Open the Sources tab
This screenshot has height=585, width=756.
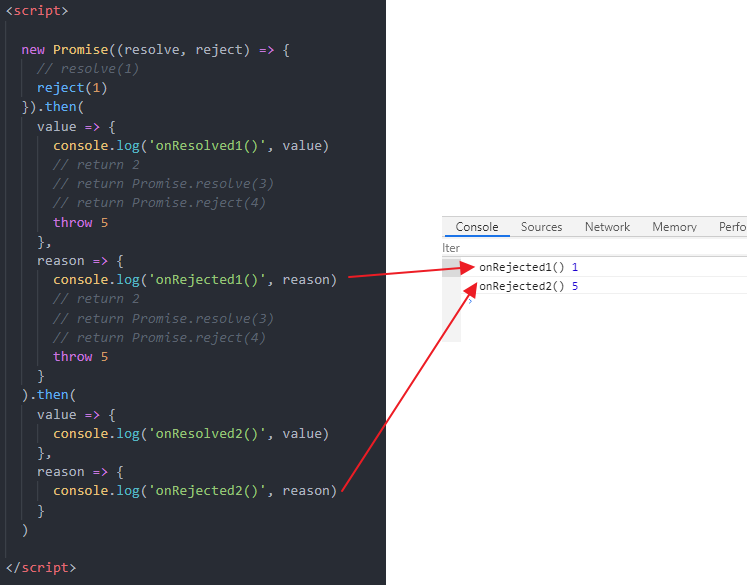tap(541, 227)
